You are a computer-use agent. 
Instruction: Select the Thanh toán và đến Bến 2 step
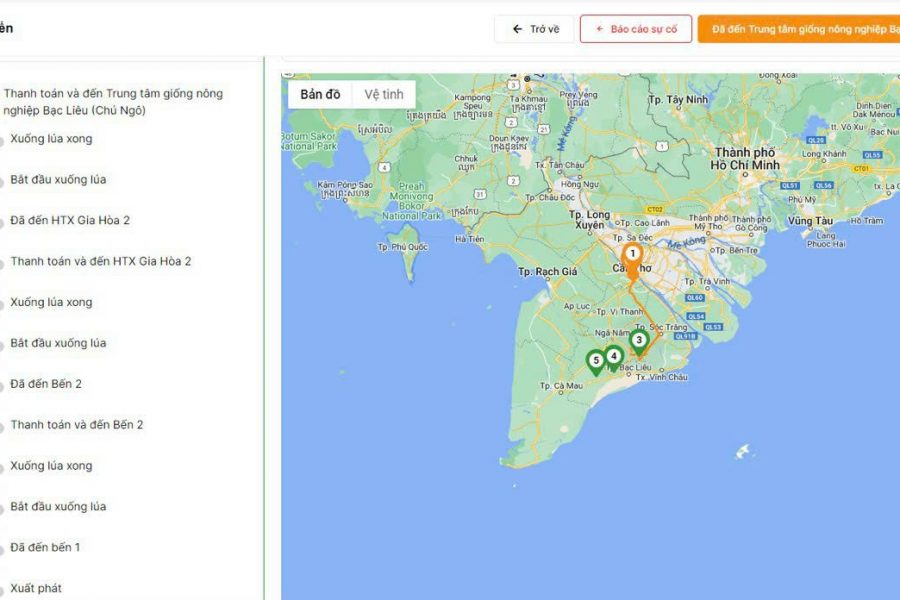[x=77, y=424]
